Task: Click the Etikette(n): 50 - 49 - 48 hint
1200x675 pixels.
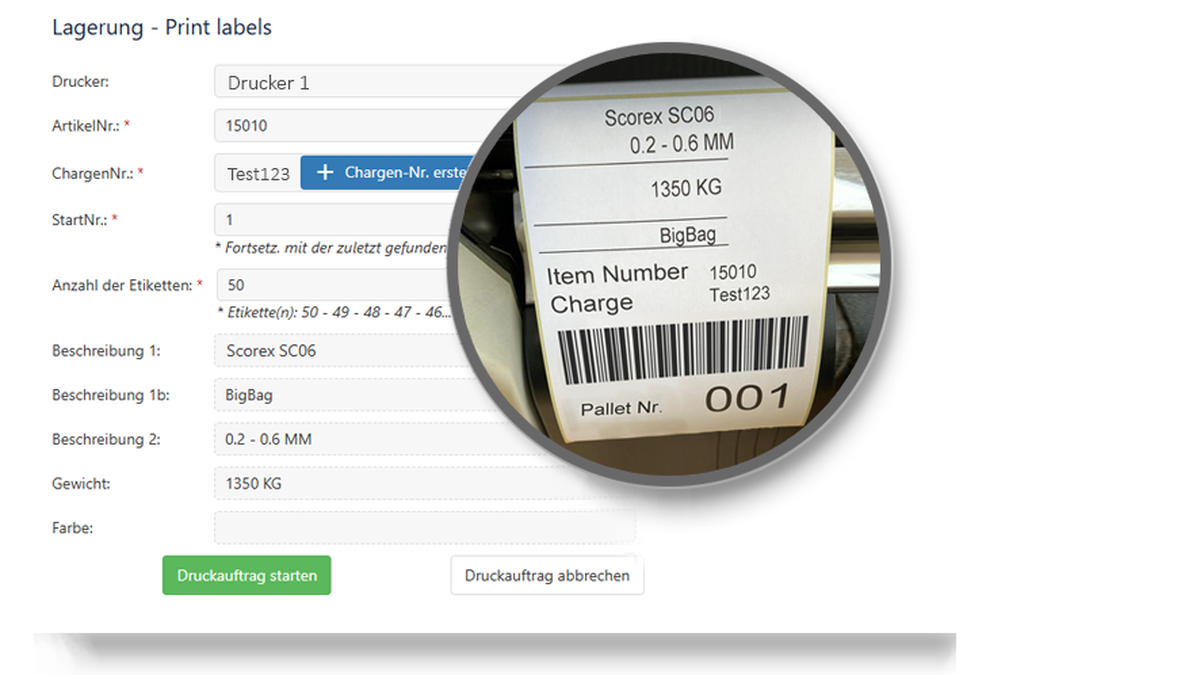Action: point(334,312)
